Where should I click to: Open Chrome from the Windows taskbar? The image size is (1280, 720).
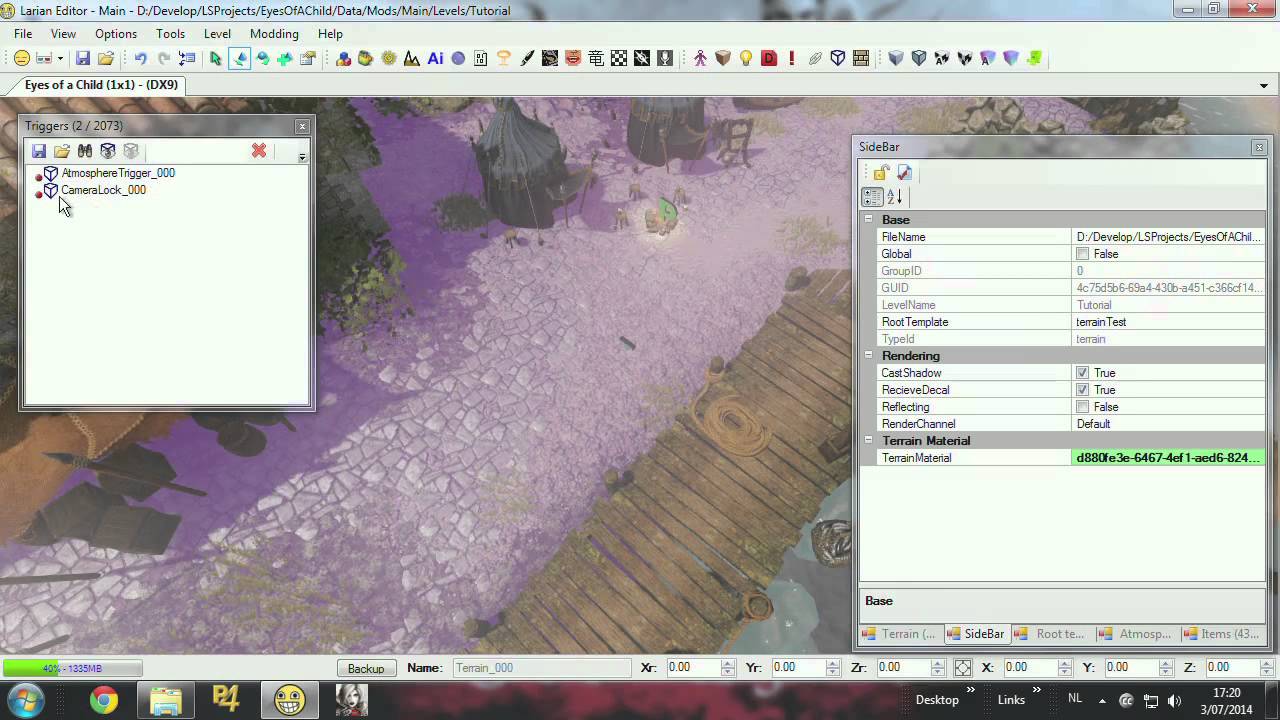click(103, 700)
